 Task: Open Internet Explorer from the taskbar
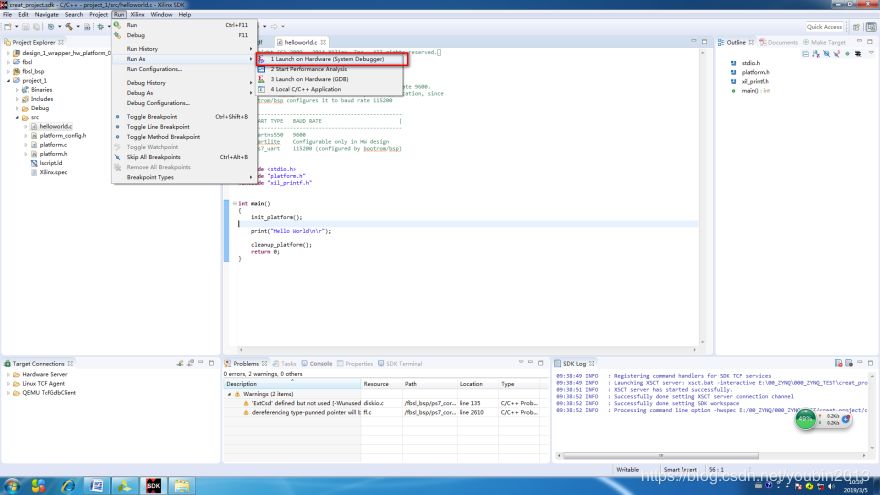point(68,485)
